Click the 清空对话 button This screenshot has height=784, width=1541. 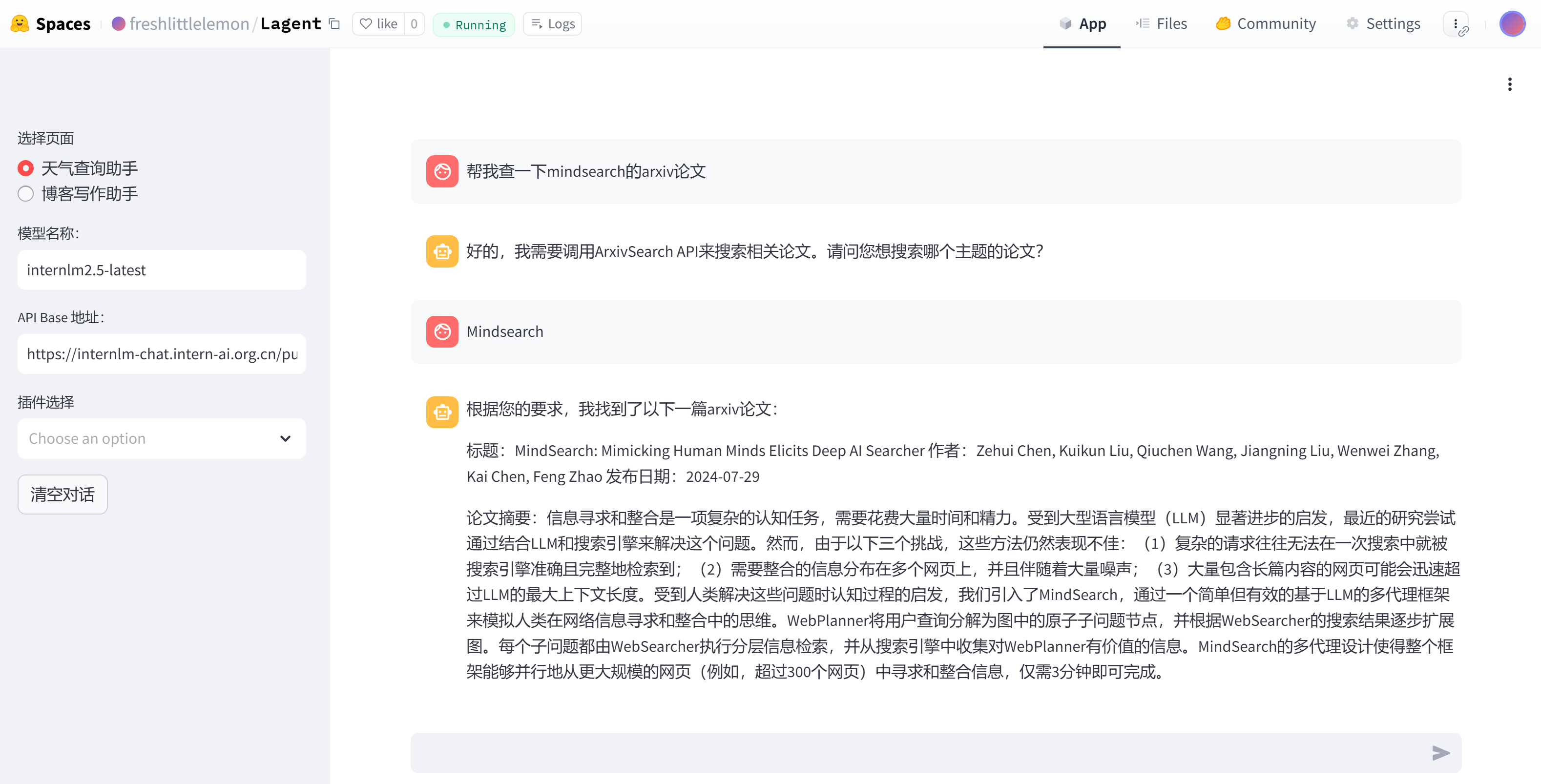point(62,494)
